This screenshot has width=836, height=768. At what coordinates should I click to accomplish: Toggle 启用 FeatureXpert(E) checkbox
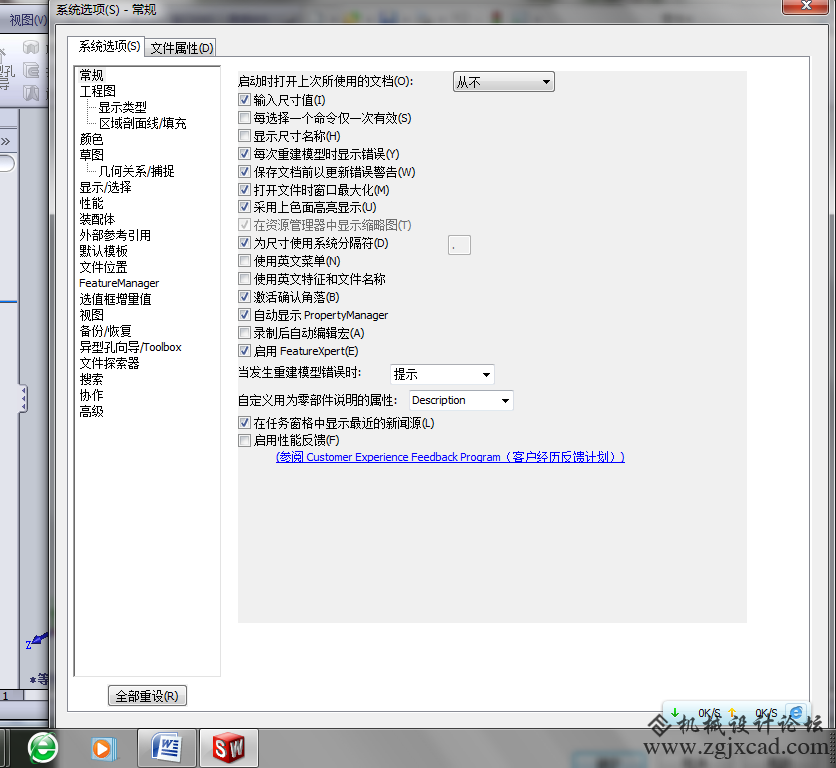point(244,351)
